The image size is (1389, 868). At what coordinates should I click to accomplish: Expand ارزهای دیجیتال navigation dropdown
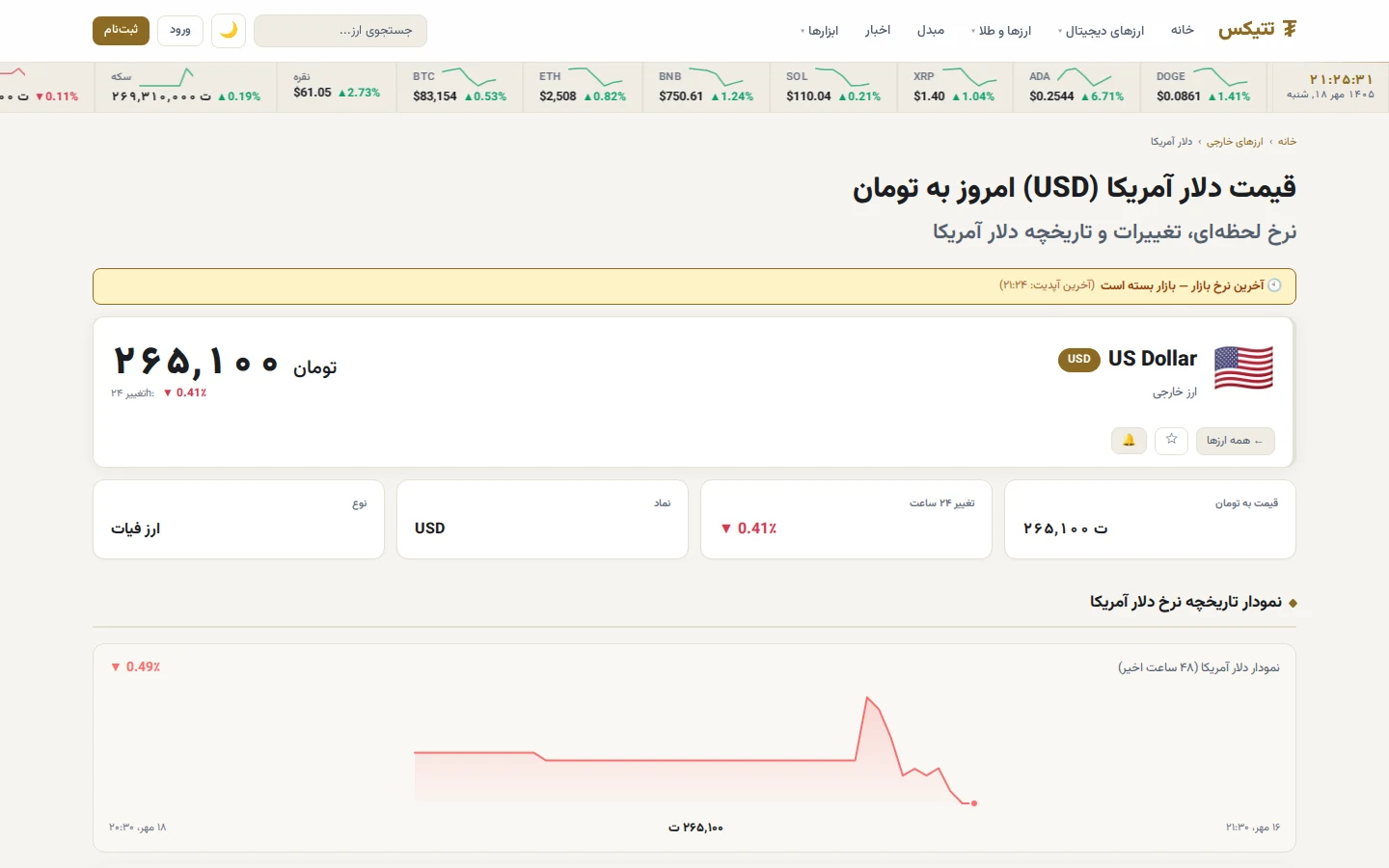coord(1101,31)
